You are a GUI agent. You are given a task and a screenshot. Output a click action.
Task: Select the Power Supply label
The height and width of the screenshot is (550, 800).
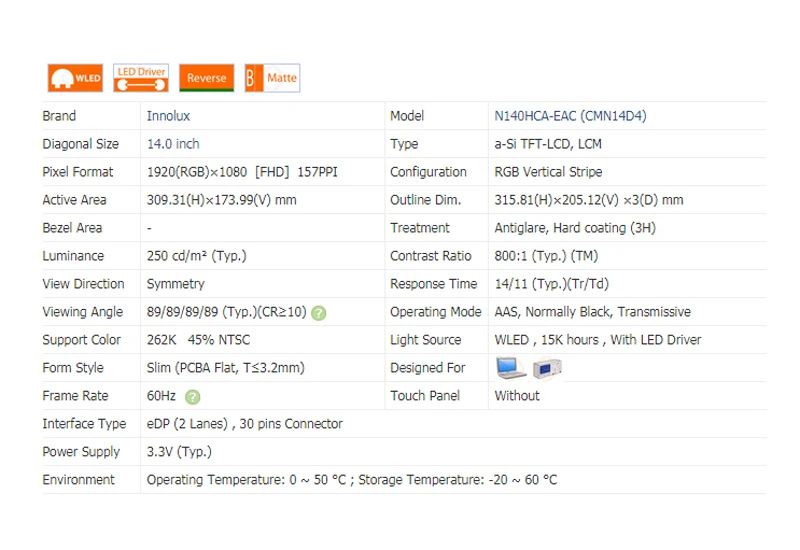tap(81, 452)
